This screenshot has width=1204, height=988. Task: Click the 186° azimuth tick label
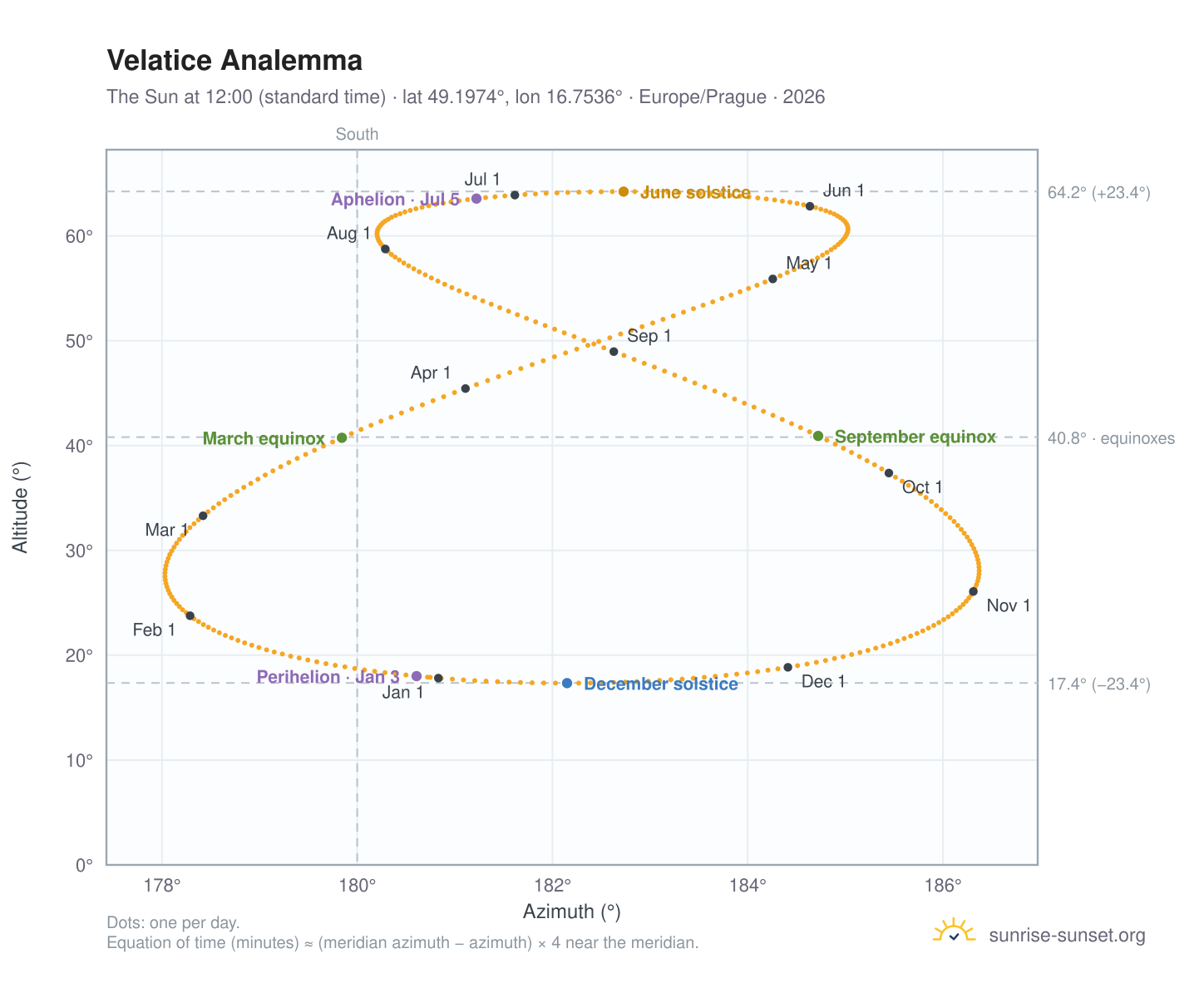[x=944, y=884]
